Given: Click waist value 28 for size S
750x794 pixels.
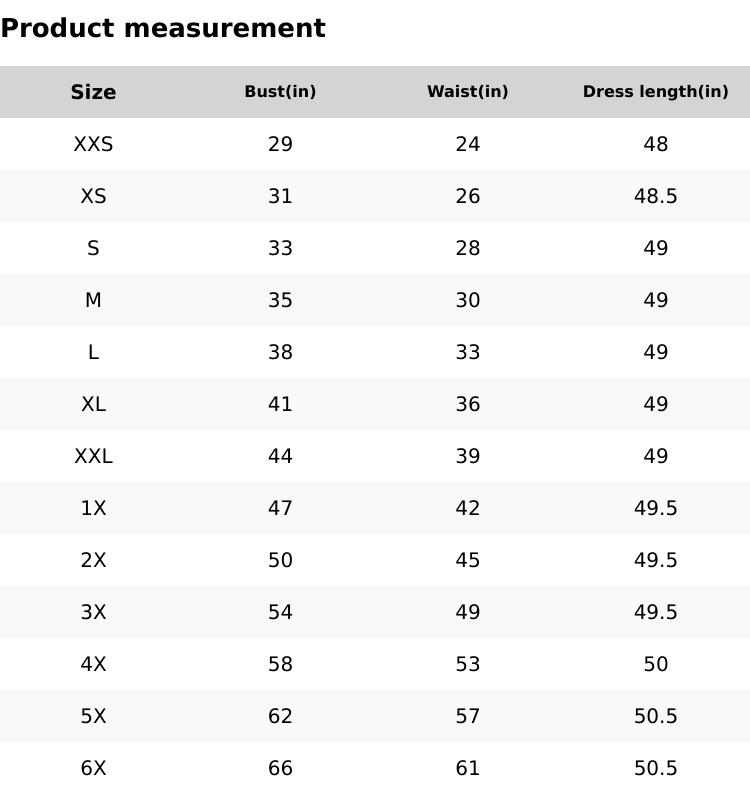Looking at the screenshot, I should pyautogui.click(x=467, y=248).
